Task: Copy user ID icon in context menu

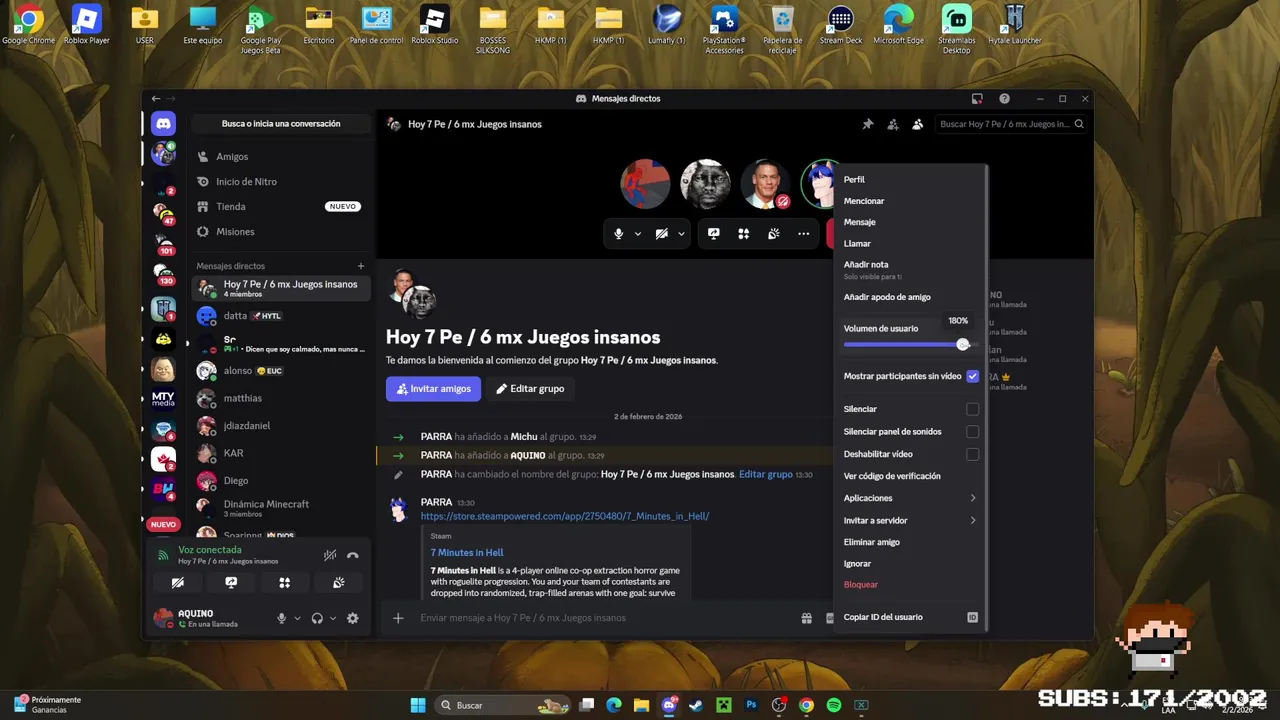Action: click(972, 617)
